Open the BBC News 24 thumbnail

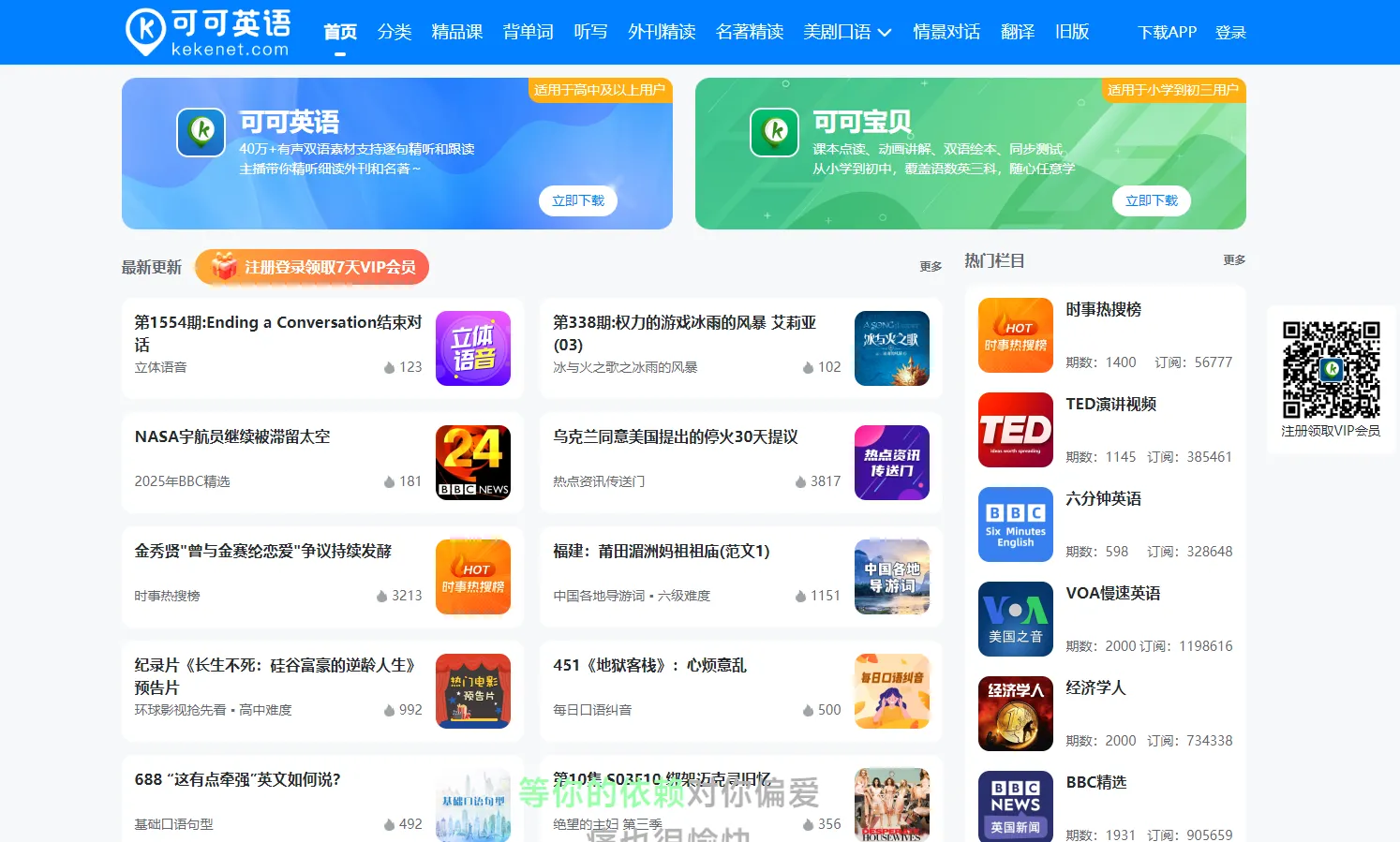pos(473,463)
